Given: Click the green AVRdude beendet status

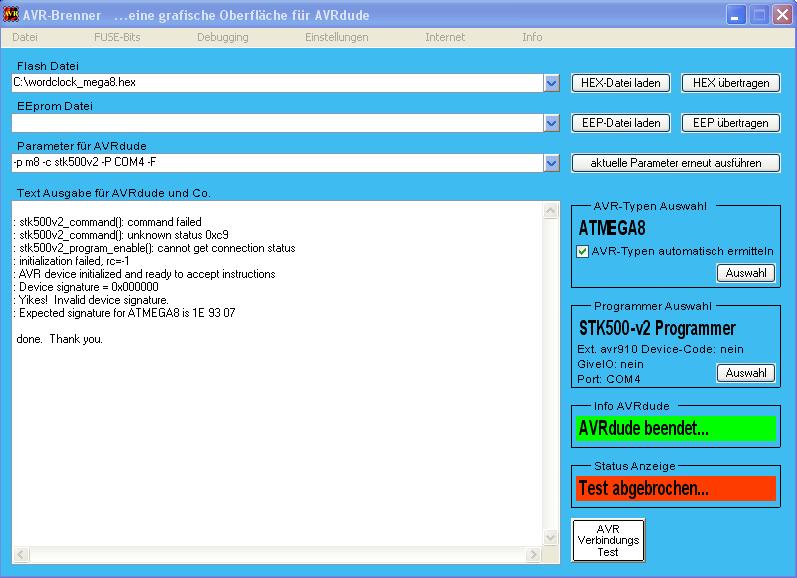Looking at the screenshot, I should point(676,429).
